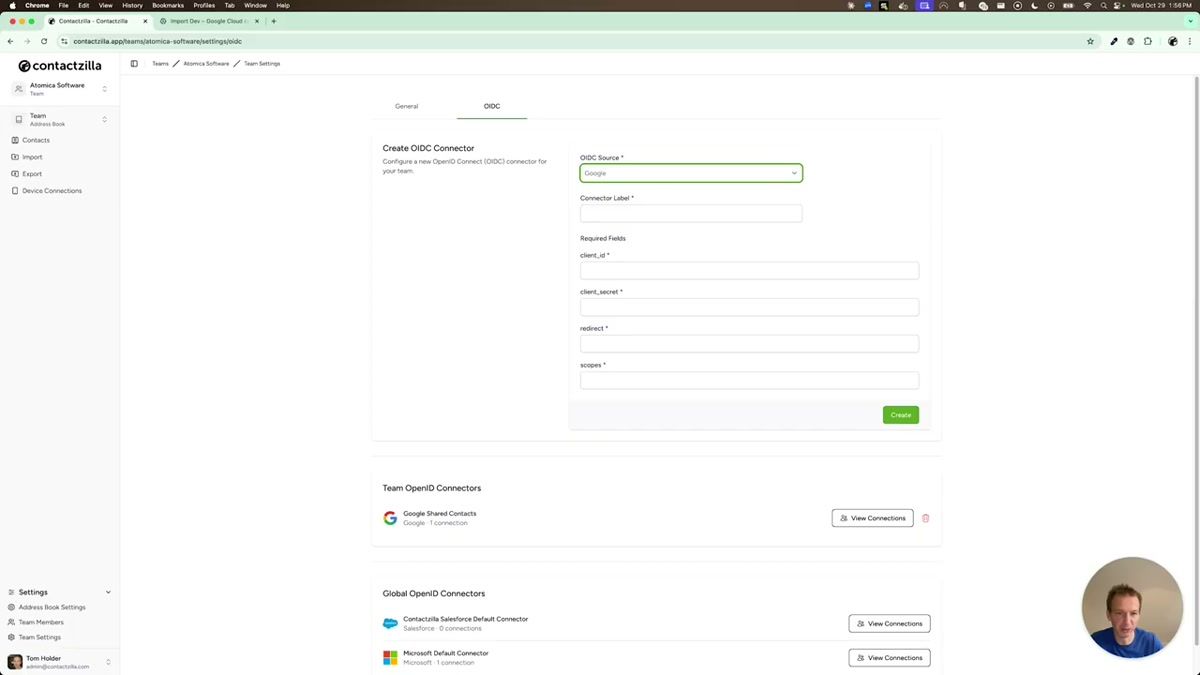Select Import from the sidebar
Image resolution: width=1200 pixels, height=675 pixels.
coord(31,157)
